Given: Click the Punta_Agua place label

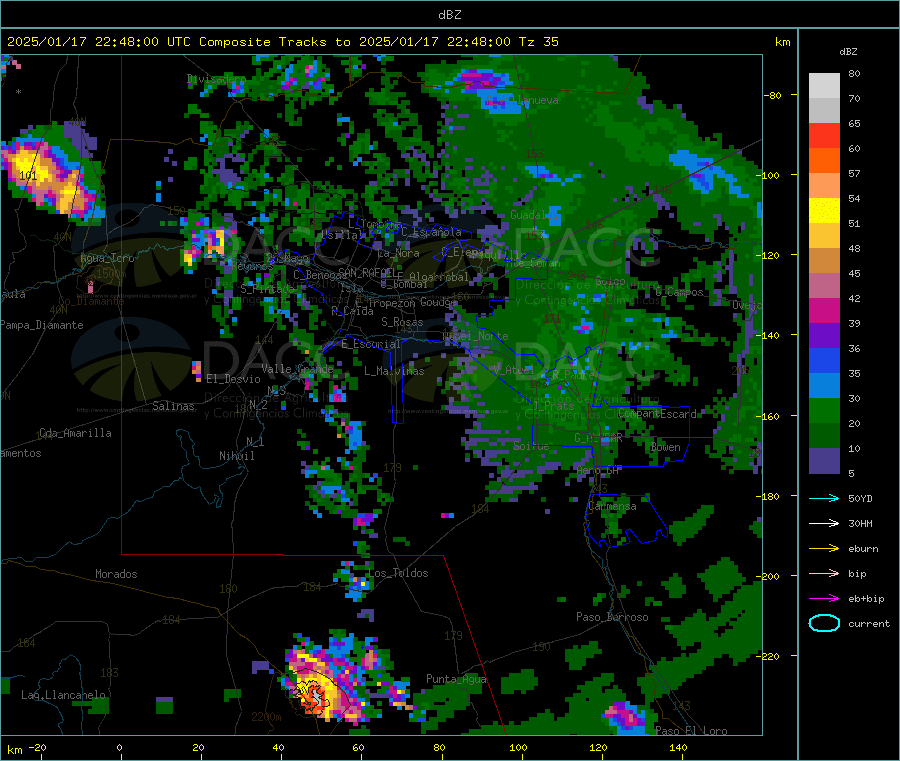Looking at the screenshot, I should (456, 679).
